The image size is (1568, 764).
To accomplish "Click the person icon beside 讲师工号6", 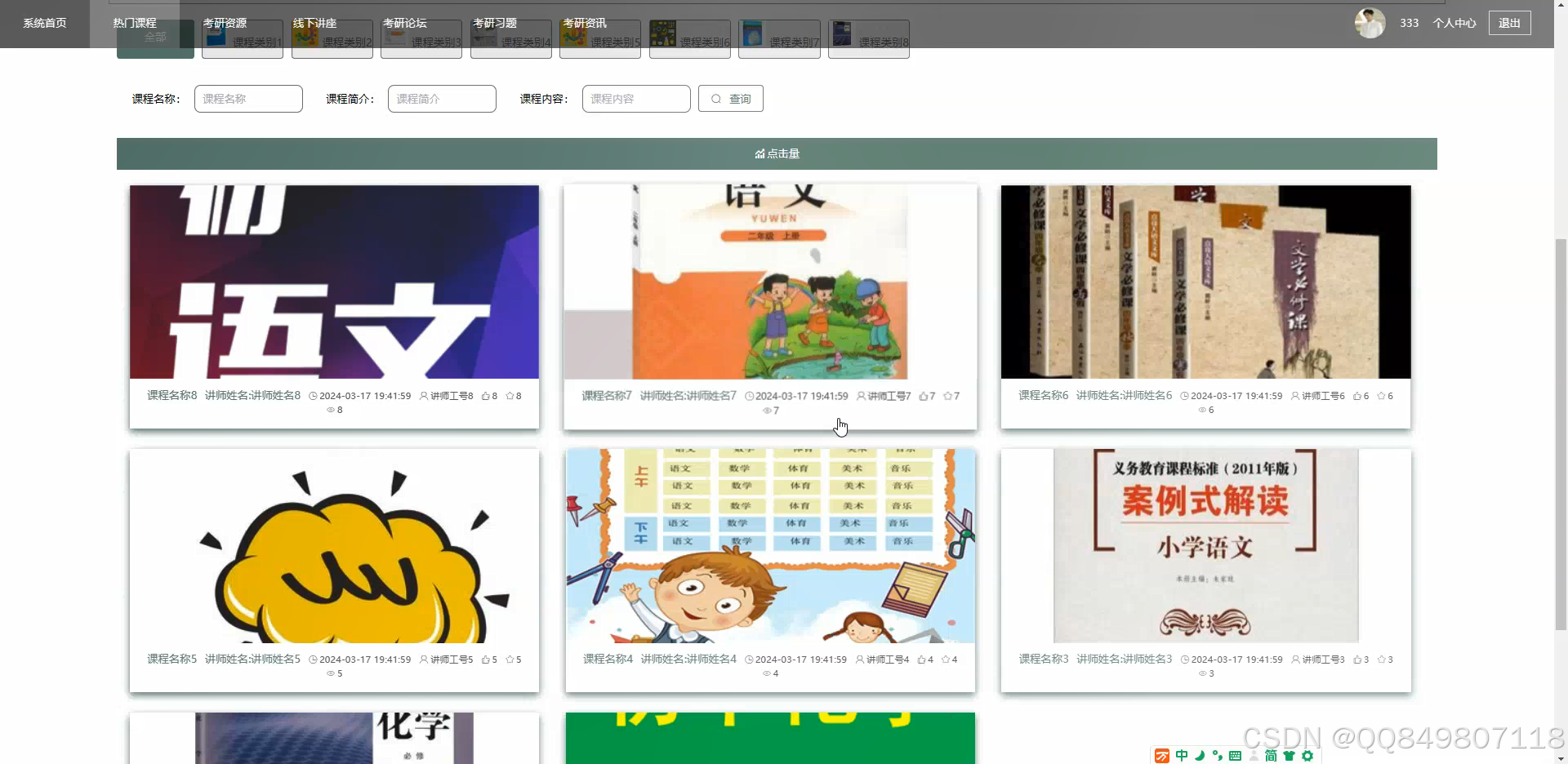I will pyautogui.click(x=1295, y=396).
